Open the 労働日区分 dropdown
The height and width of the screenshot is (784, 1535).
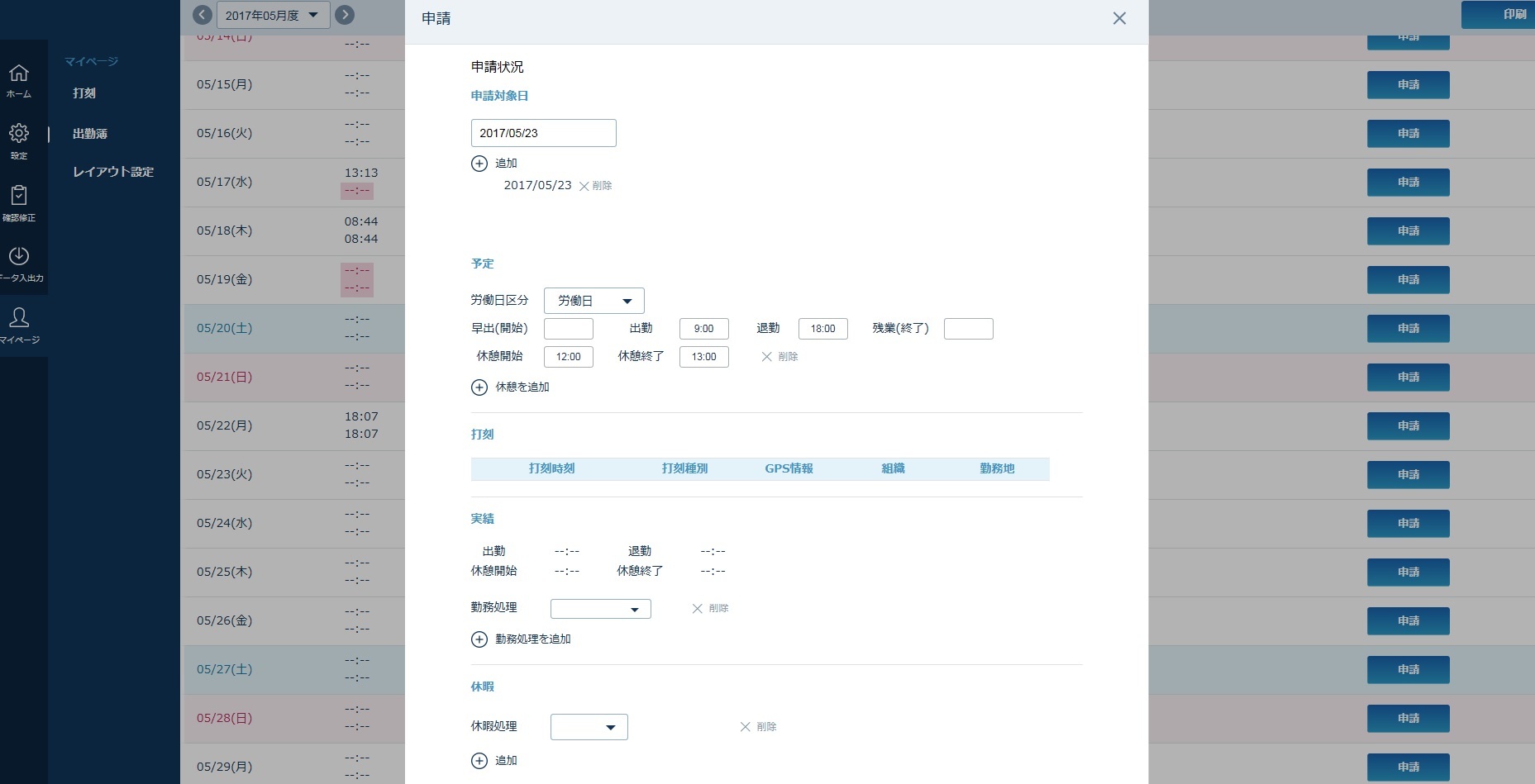[x=594, y=301]
